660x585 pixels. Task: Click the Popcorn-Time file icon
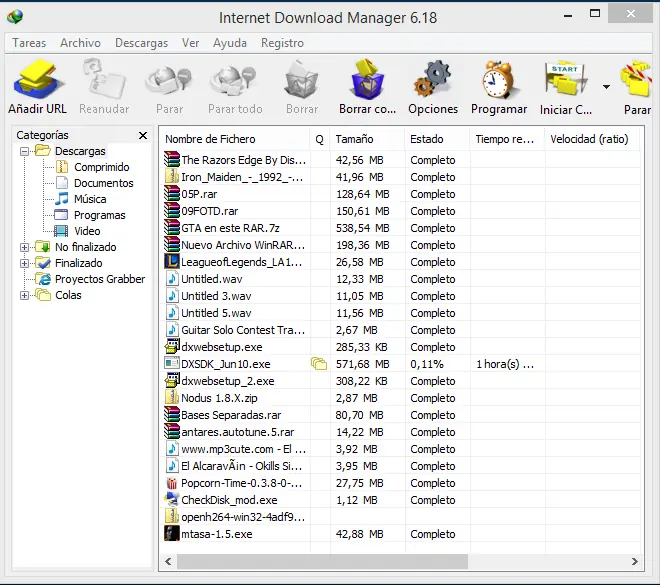click(x=172, y=483)
